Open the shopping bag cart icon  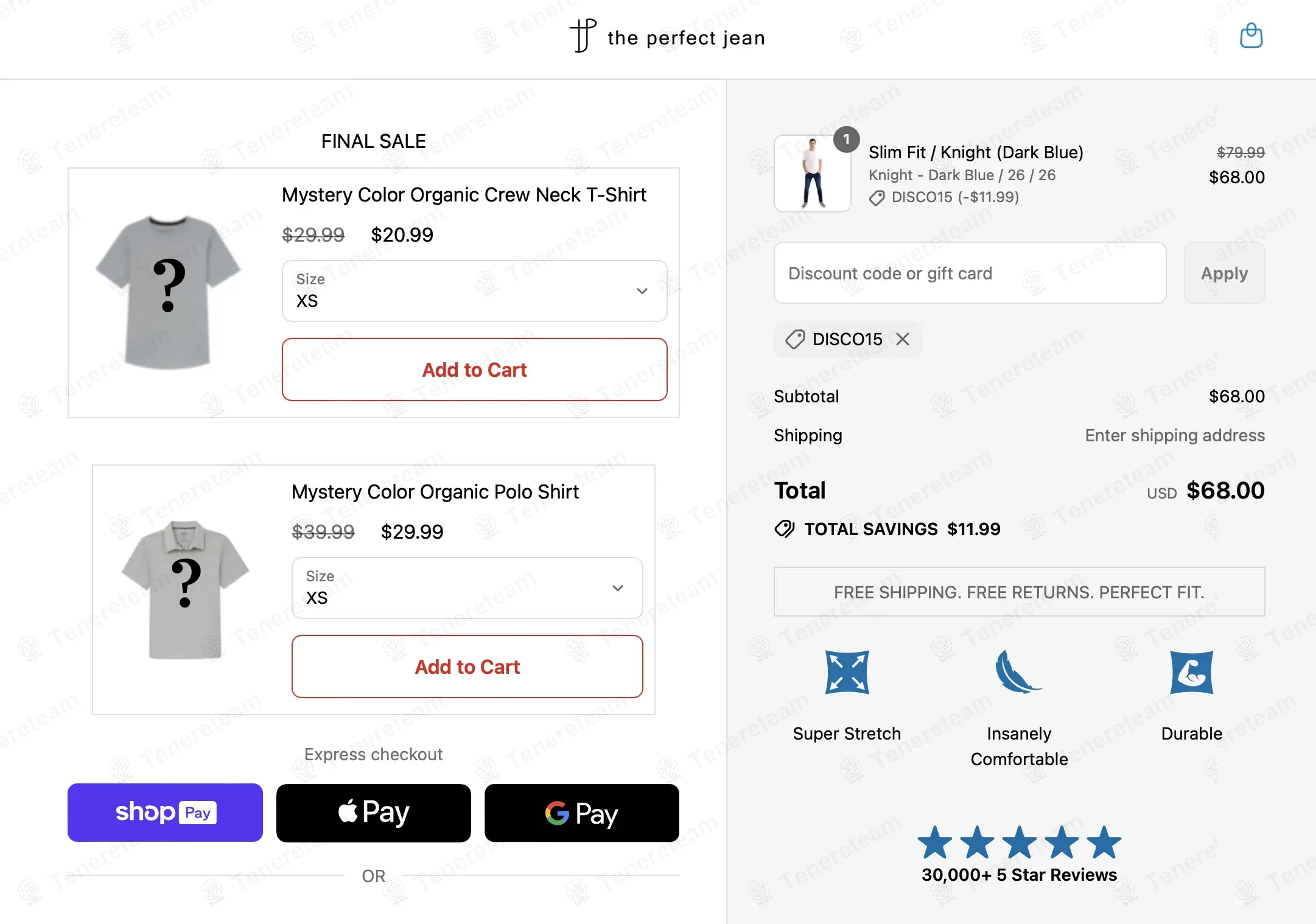point(1251,36)
